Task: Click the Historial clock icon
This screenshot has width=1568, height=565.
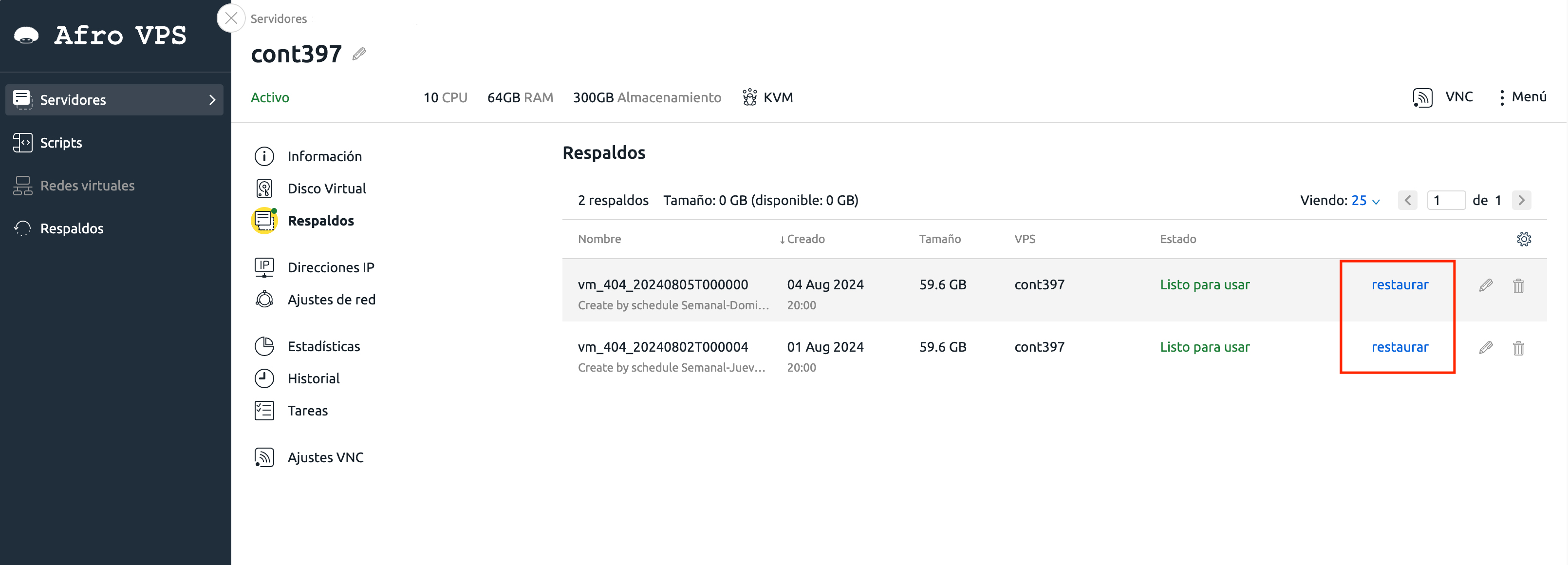Action: [264, 379]
